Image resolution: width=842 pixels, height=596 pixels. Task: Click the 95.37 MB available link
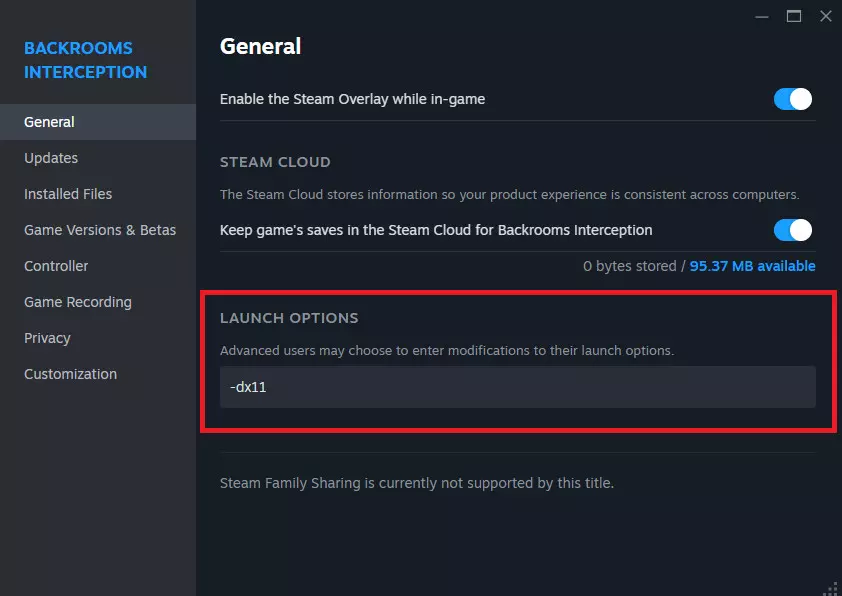pyautogui.click(x=752, y=266)
